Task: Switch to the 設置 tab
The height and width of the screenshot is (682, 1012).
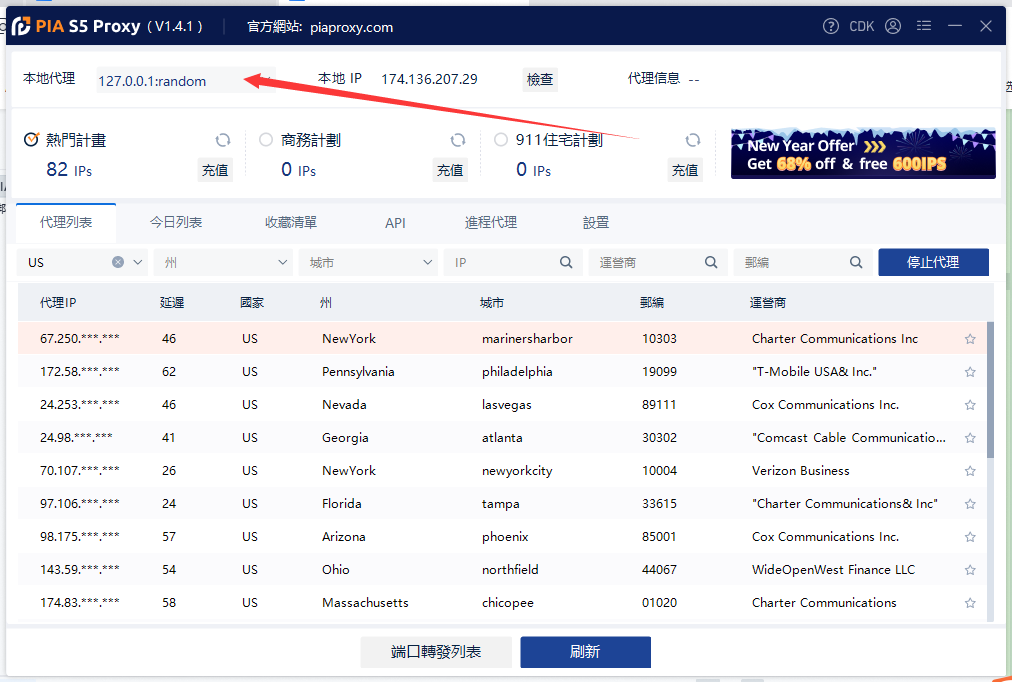Action: [x=596, y=223]
